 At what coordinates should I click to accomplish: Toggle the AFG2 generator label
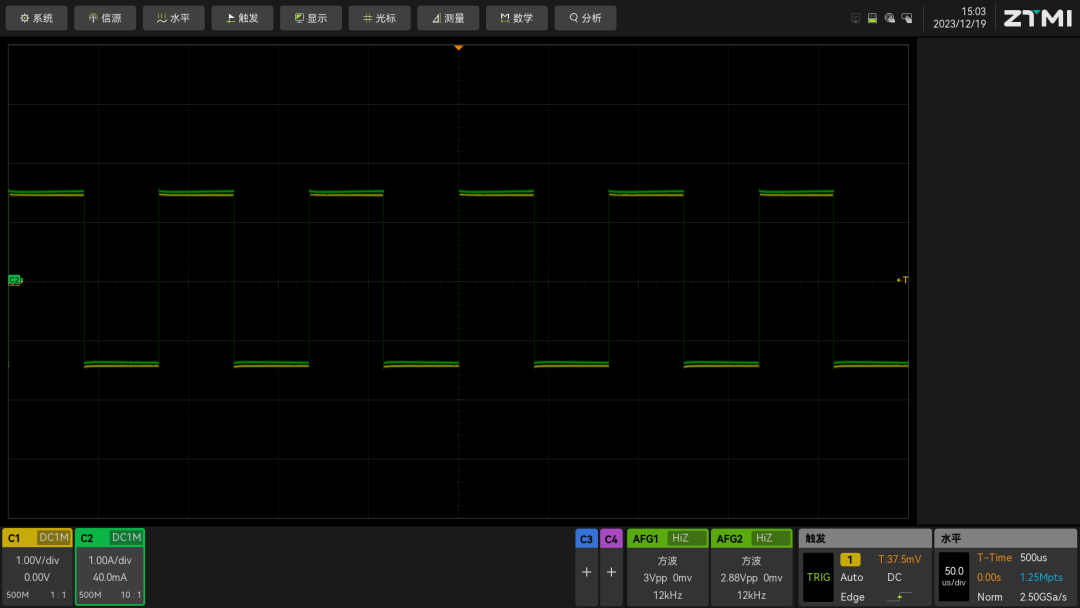(730, 538)
